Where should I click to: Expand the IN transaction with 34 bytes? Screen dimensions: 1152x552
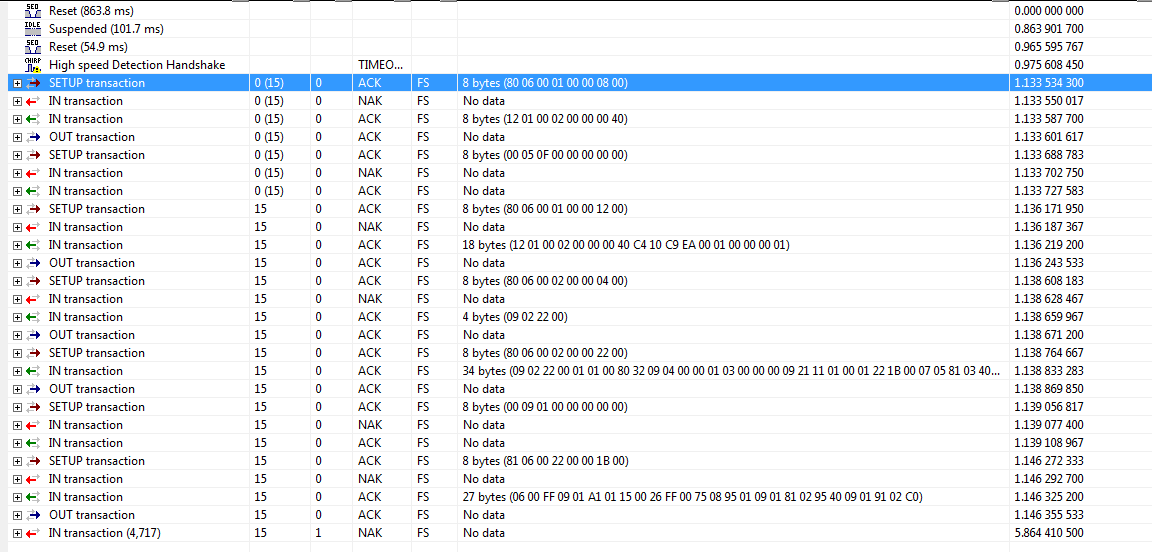click(x=18, y=371)
